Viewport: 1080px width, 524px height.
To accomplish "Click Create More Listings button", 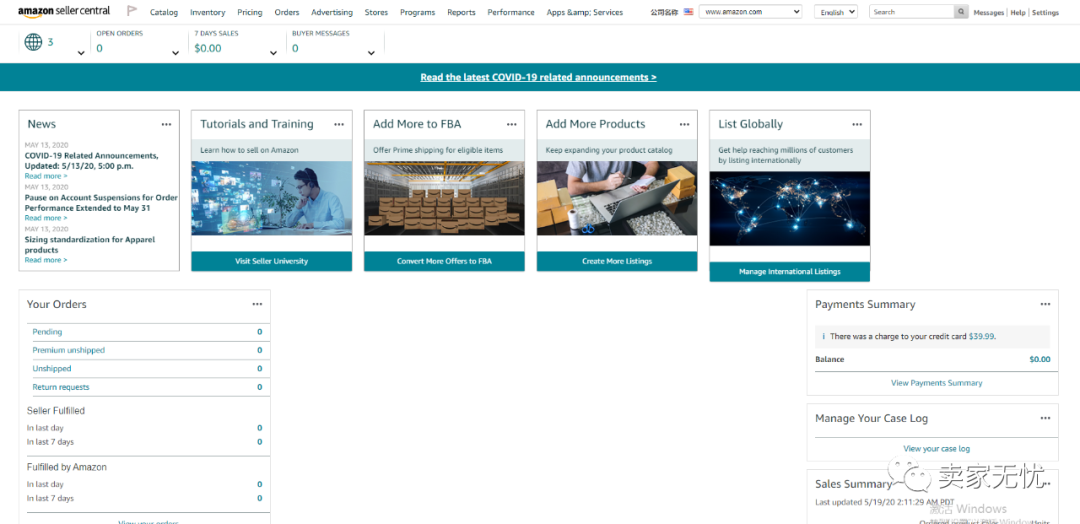I will point(617,261).
